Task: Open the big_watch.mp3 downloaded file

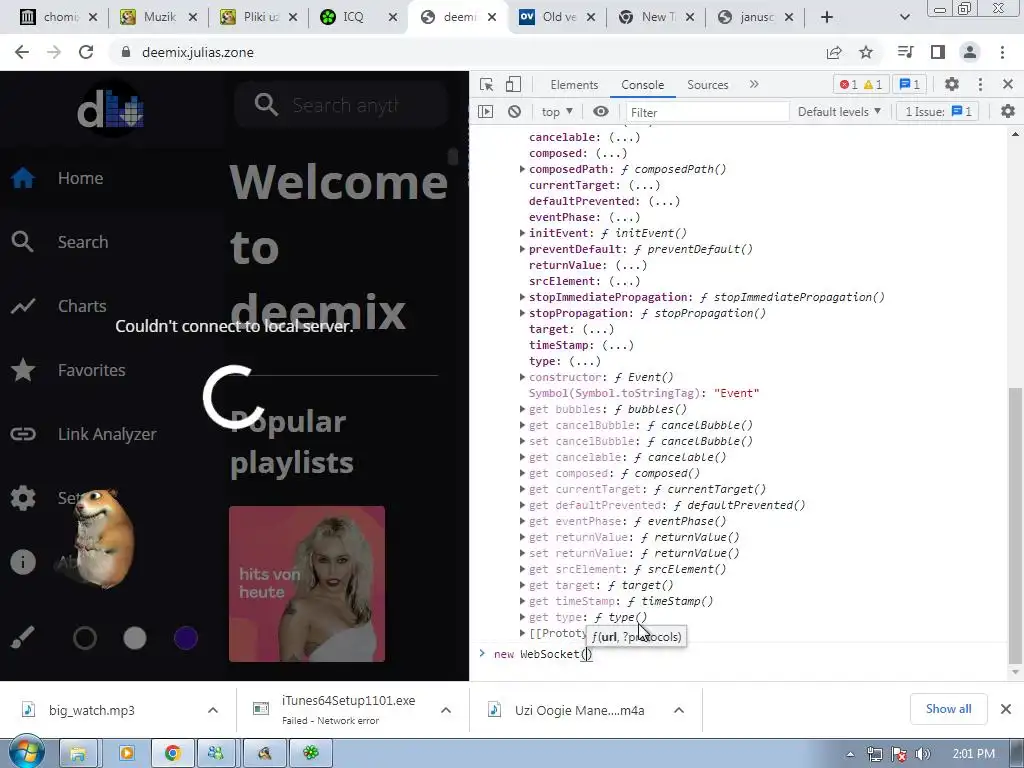Action: click(x=91, y=710)
